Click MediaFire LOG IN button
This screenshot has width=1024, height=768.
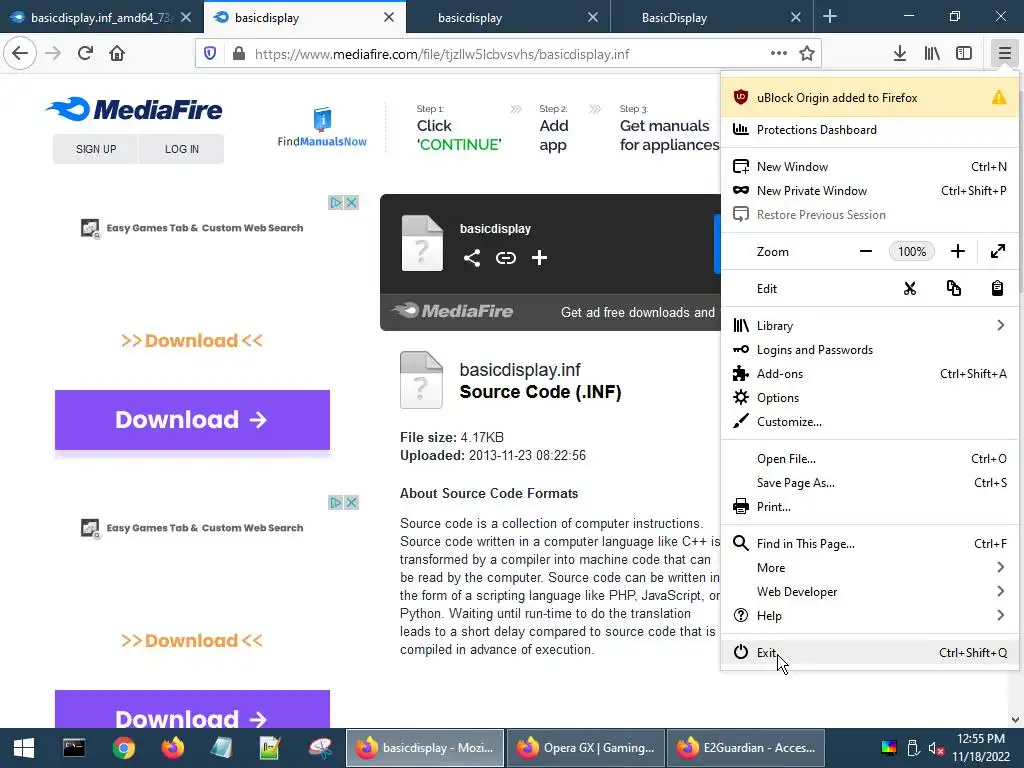(x=182, y=149)
